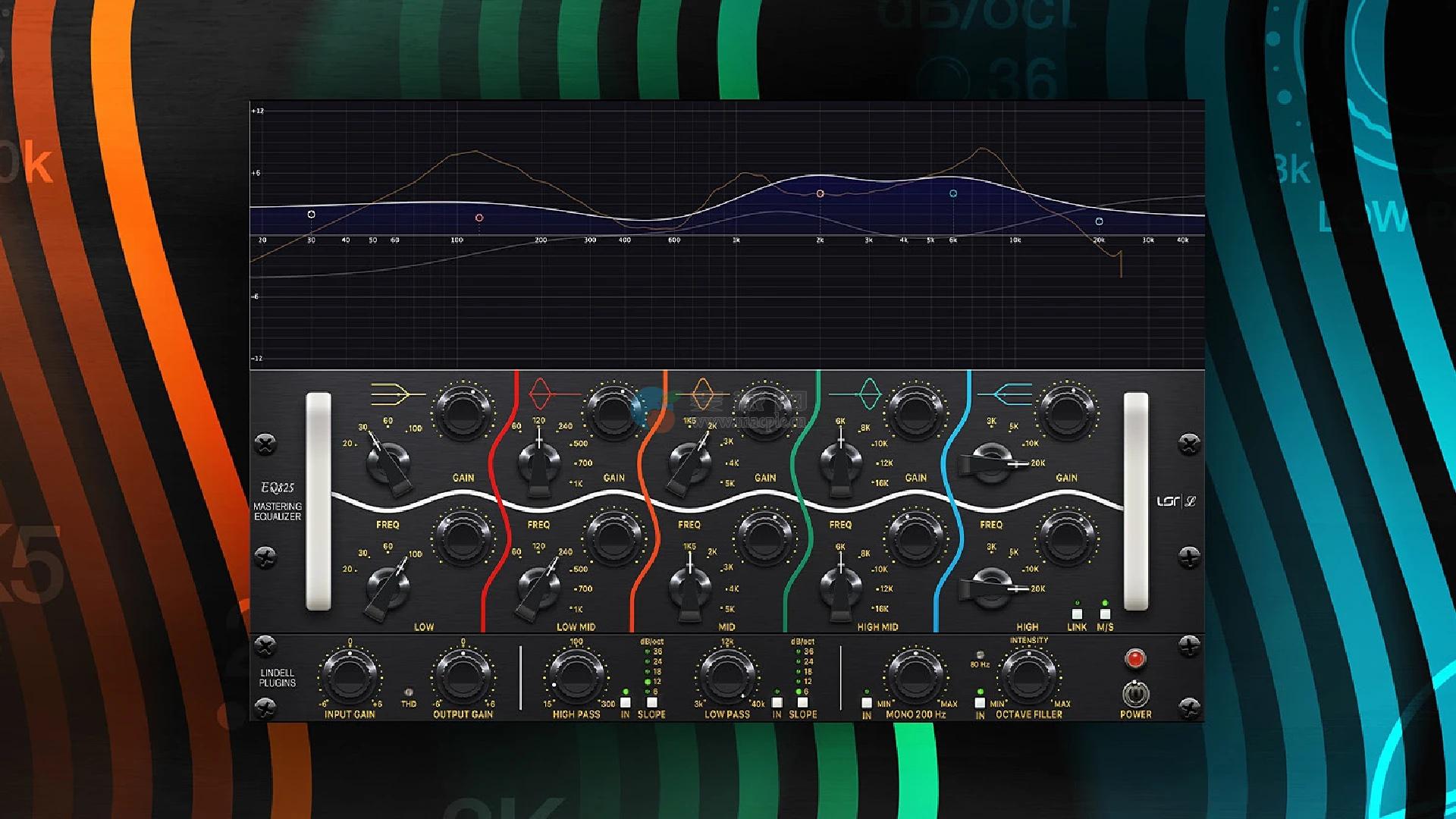The height and width of the screenshot is (819, 1456).
Task: Click the Low Pass SLOPE button
Action: point(802,702)
